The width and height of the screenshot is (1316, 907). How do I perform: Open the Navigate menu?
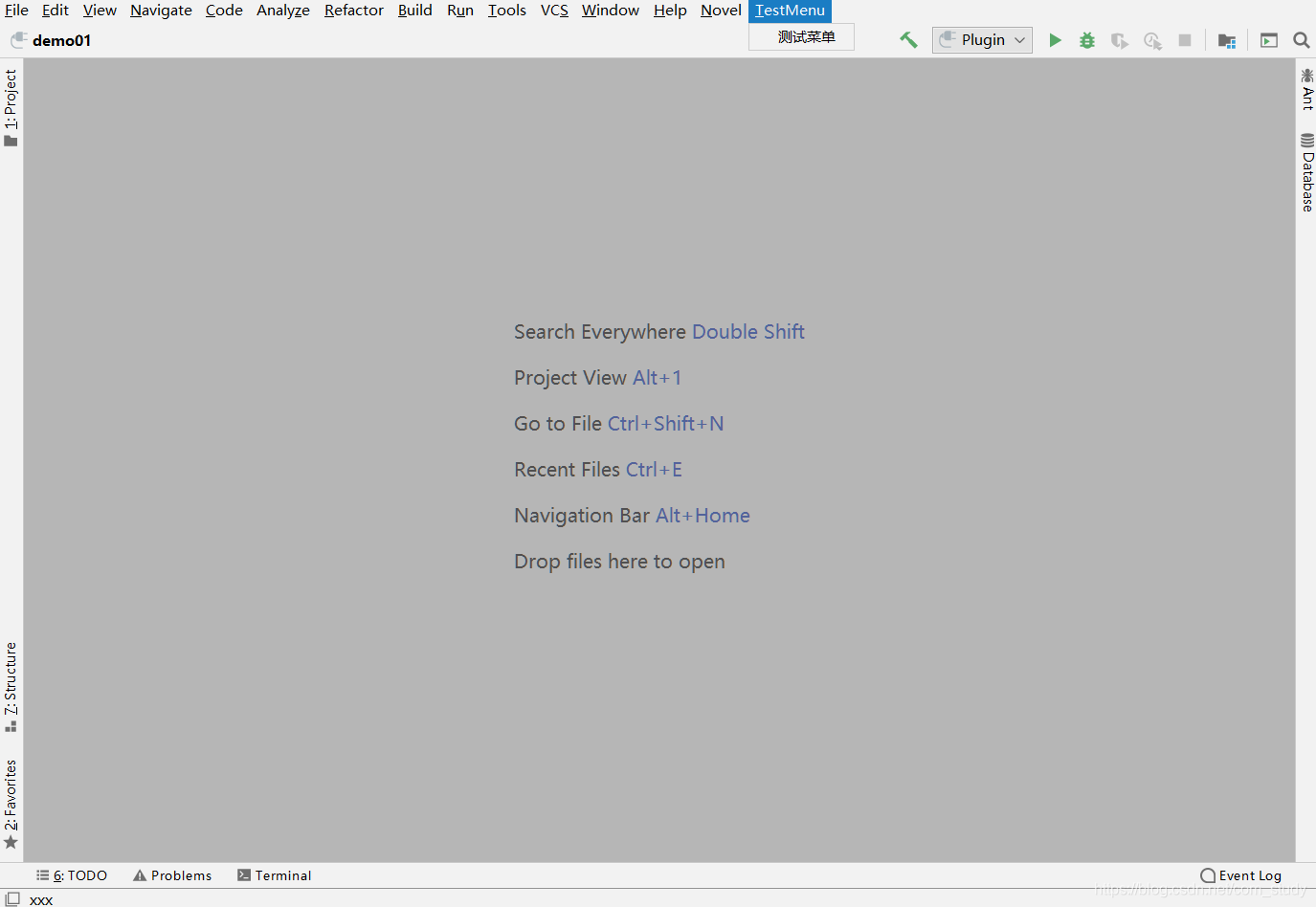pos(161,11)
